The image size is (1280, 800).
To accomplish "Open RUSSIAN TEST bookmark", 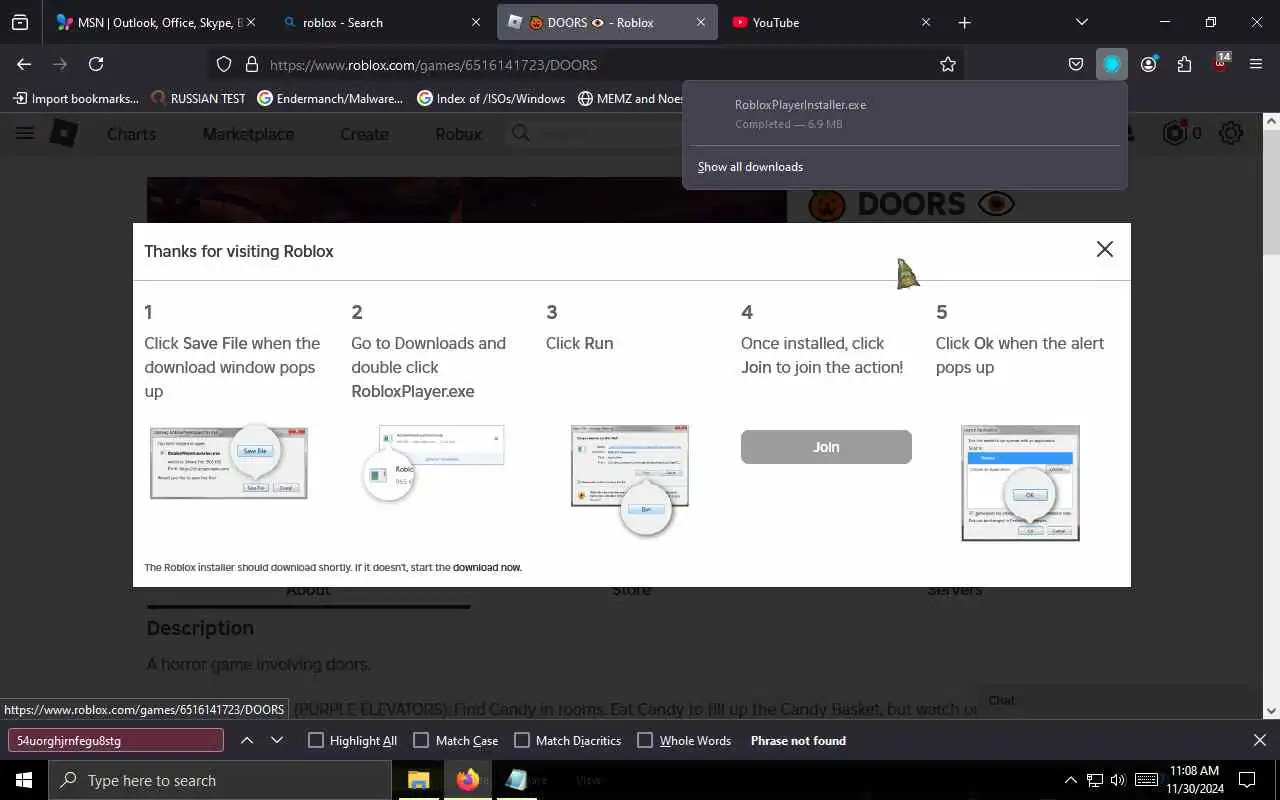I will (x=198, y=98).
